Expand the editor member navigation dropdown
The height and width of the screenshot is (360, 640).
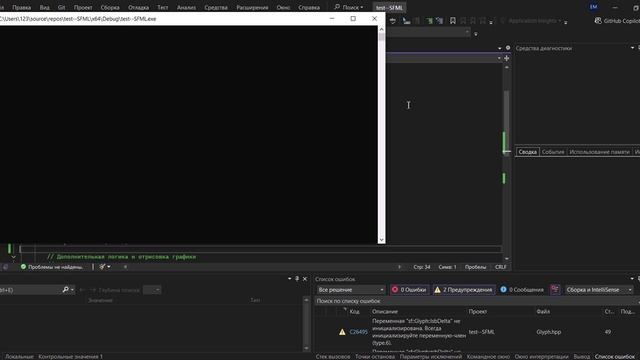[499, 58]
